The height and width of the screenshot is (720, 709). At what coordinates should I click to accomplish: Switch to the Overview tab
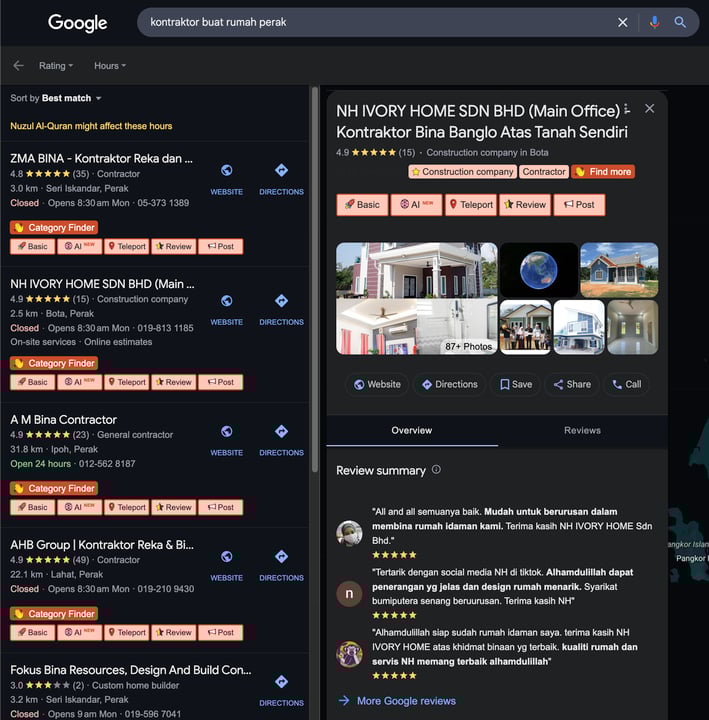[x=412, y=431]
